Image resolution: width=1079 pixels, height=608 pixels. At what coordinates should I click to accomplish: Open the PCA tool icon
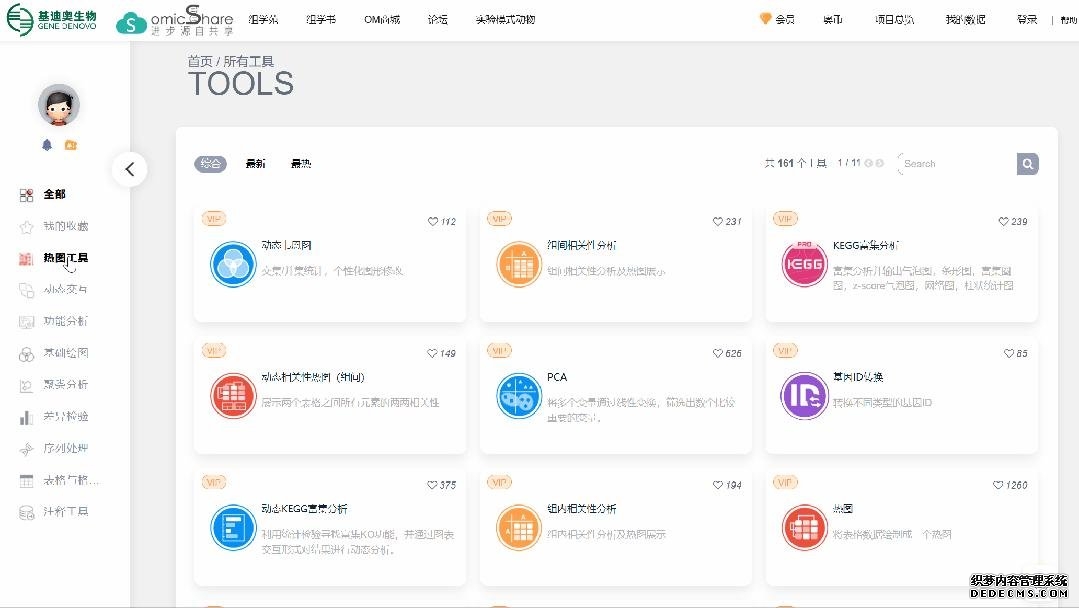[x=519, y=396]
